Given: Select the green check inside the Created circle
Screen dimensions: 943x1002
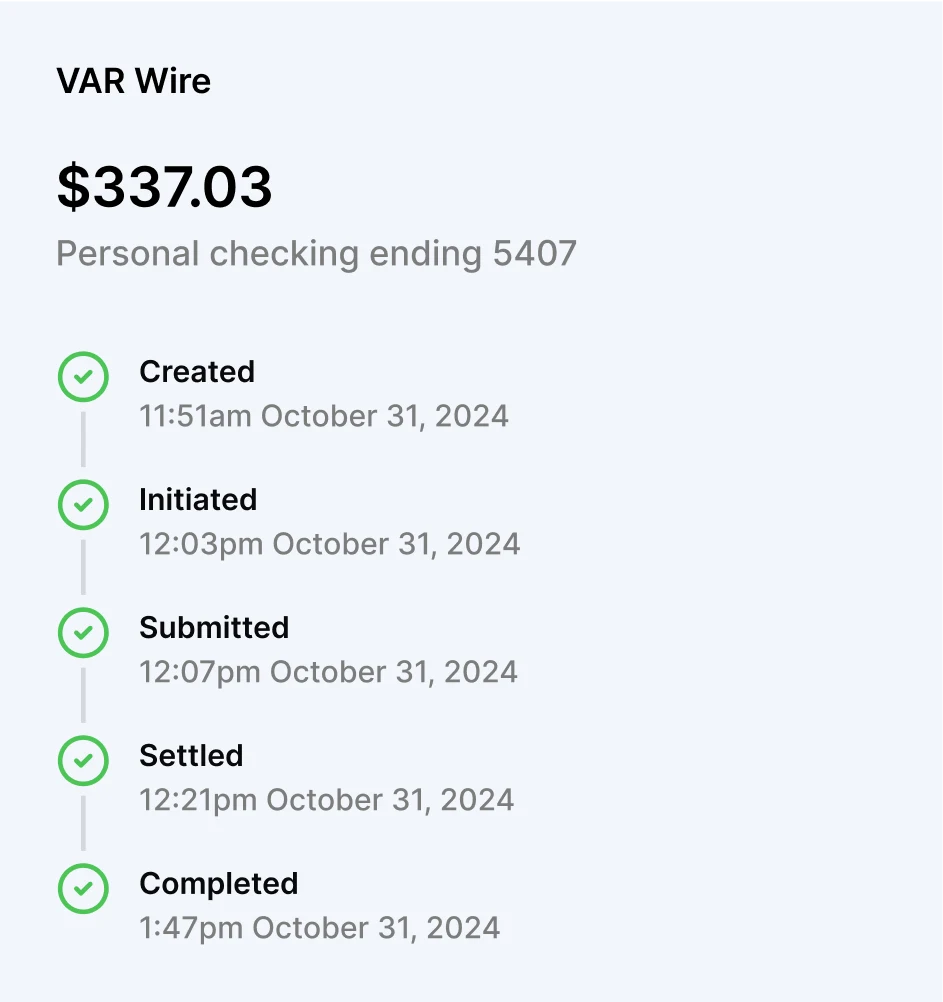Looking at the screenshot, I should [x=83, y=377].
